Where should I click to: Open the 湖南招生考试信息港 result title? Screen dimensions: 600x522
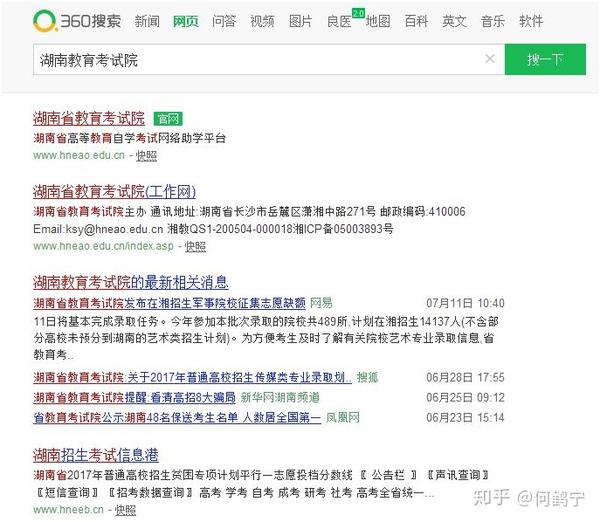[x=96, y=455]
